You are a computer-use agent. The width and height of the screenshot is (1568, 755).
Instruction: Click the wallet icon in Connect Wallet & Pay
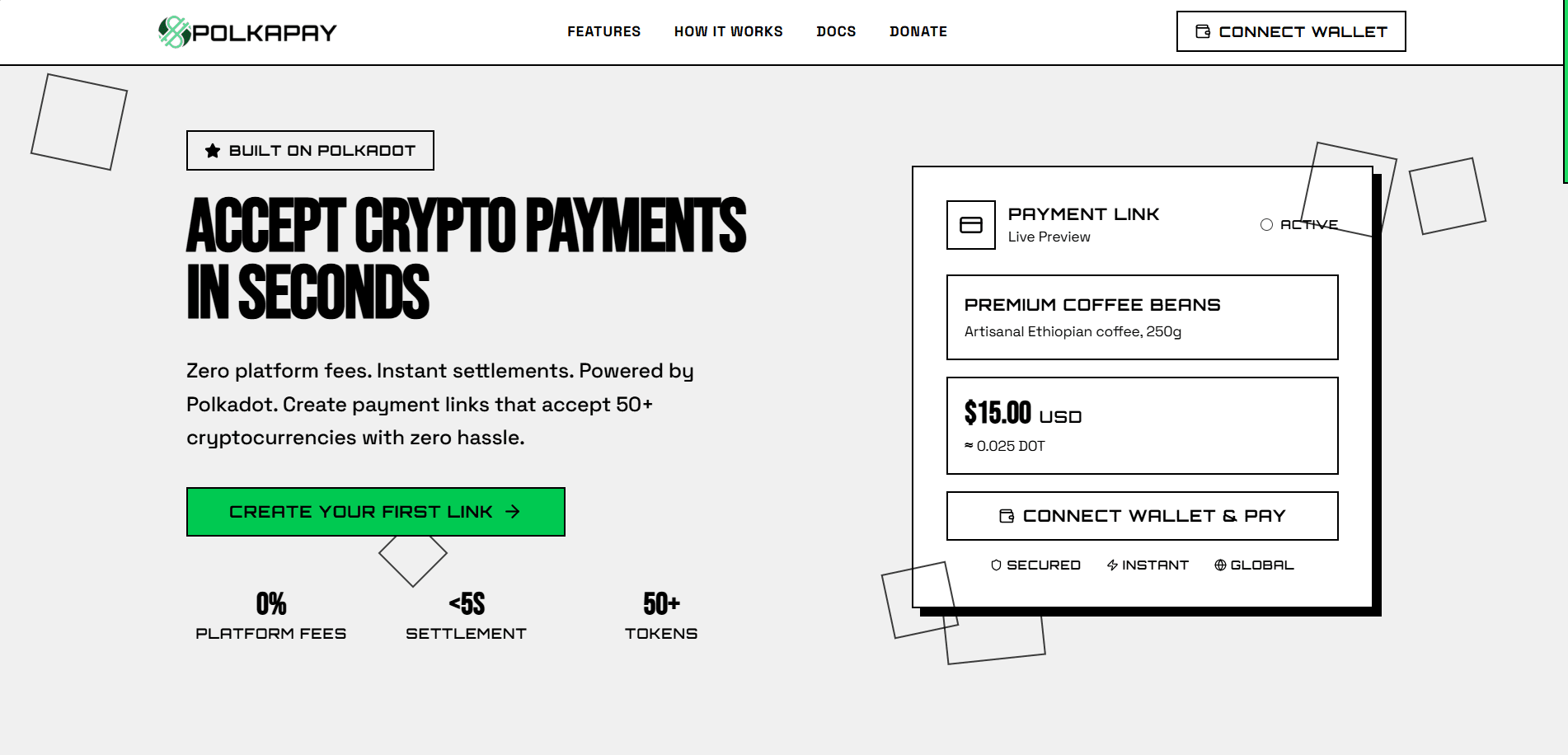coord(1007,516)
